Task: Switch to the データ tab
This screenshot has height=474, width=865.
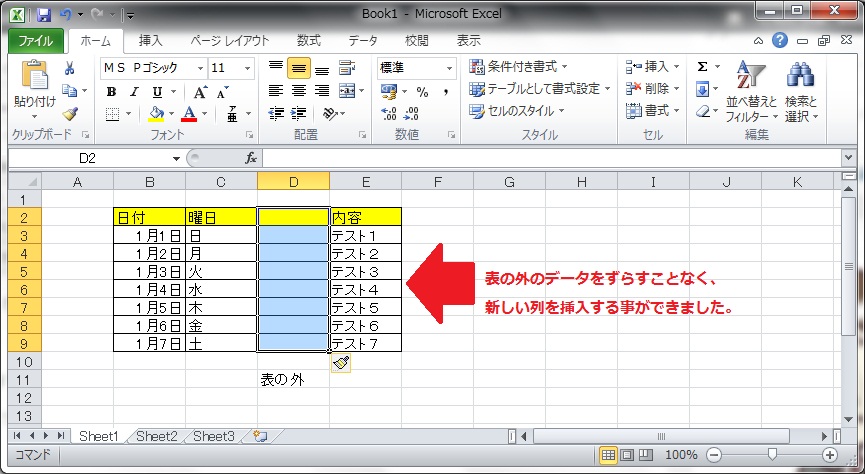Action: tap(363, 41)
